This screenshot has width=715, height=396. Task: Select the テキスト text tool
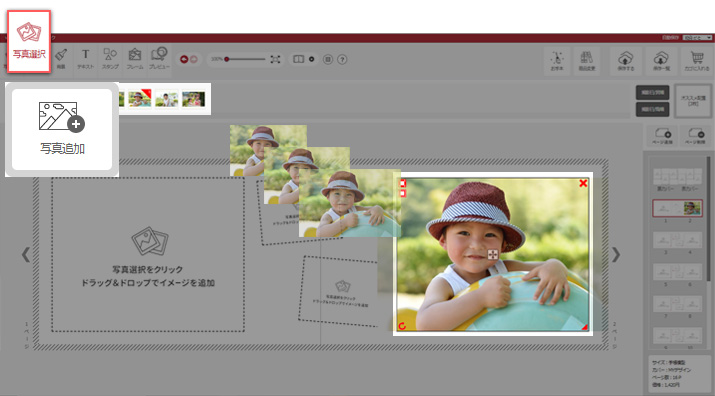(85, 59)
